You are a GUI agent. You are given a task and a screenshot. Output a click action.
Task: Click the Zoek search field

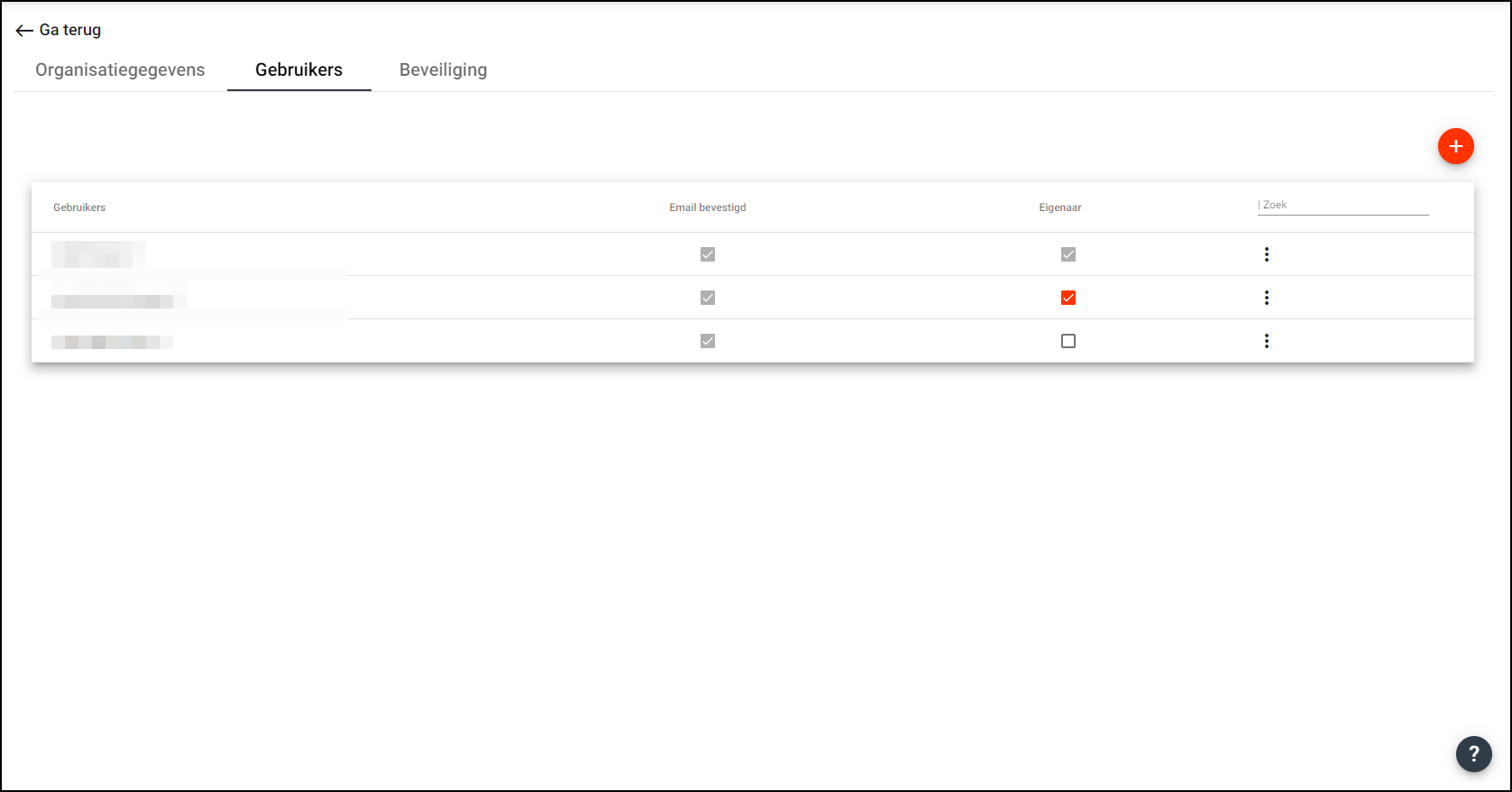tap(1343, 206)
